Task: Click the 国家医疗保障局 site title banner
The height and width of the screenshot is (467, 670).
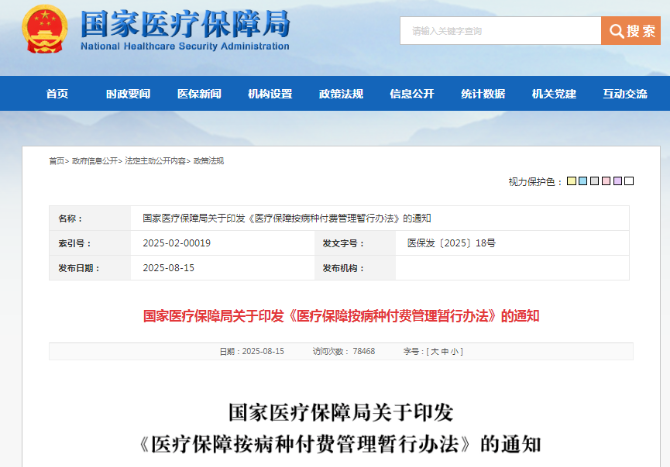Action: pos(185,24)
